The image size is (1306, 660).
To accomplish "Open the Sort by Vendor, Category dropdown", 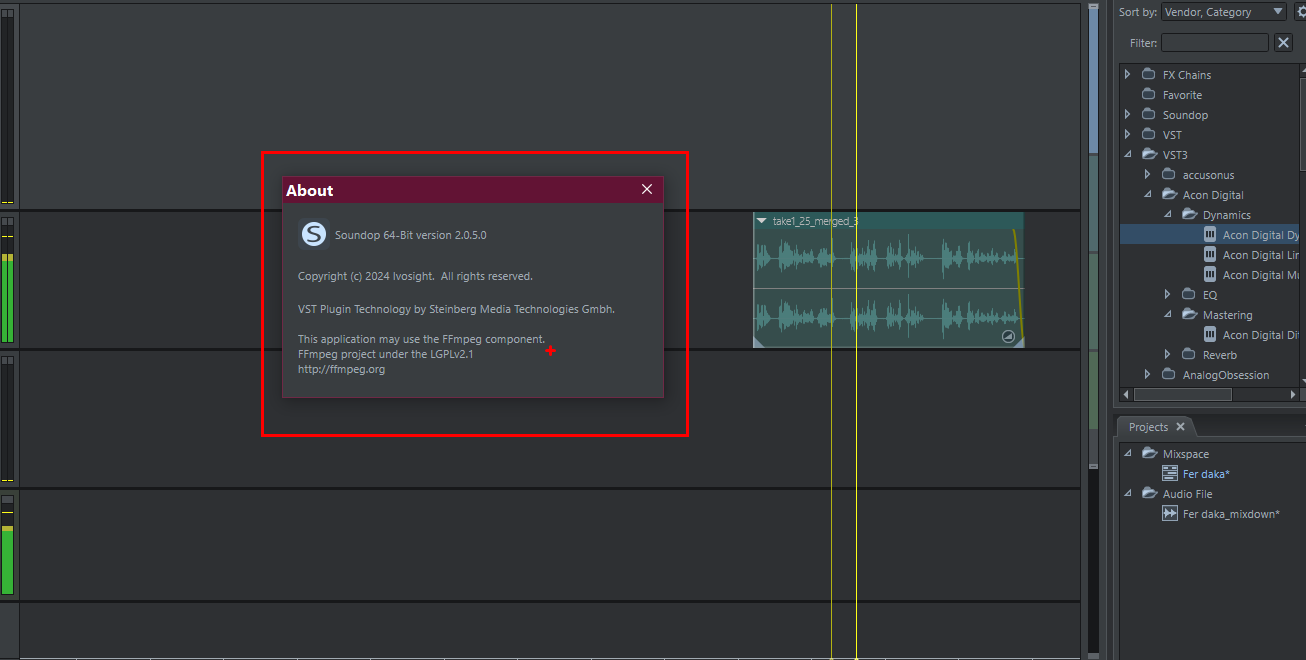I will tap(1224, 12).
